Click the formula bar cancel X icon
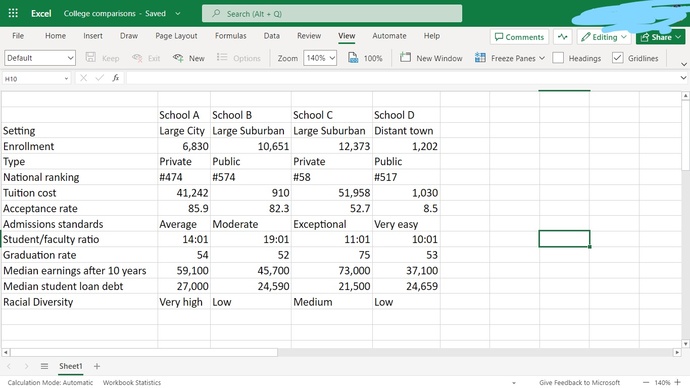The height and width of the screenshot is (388, 690). [x=83, y=78]
